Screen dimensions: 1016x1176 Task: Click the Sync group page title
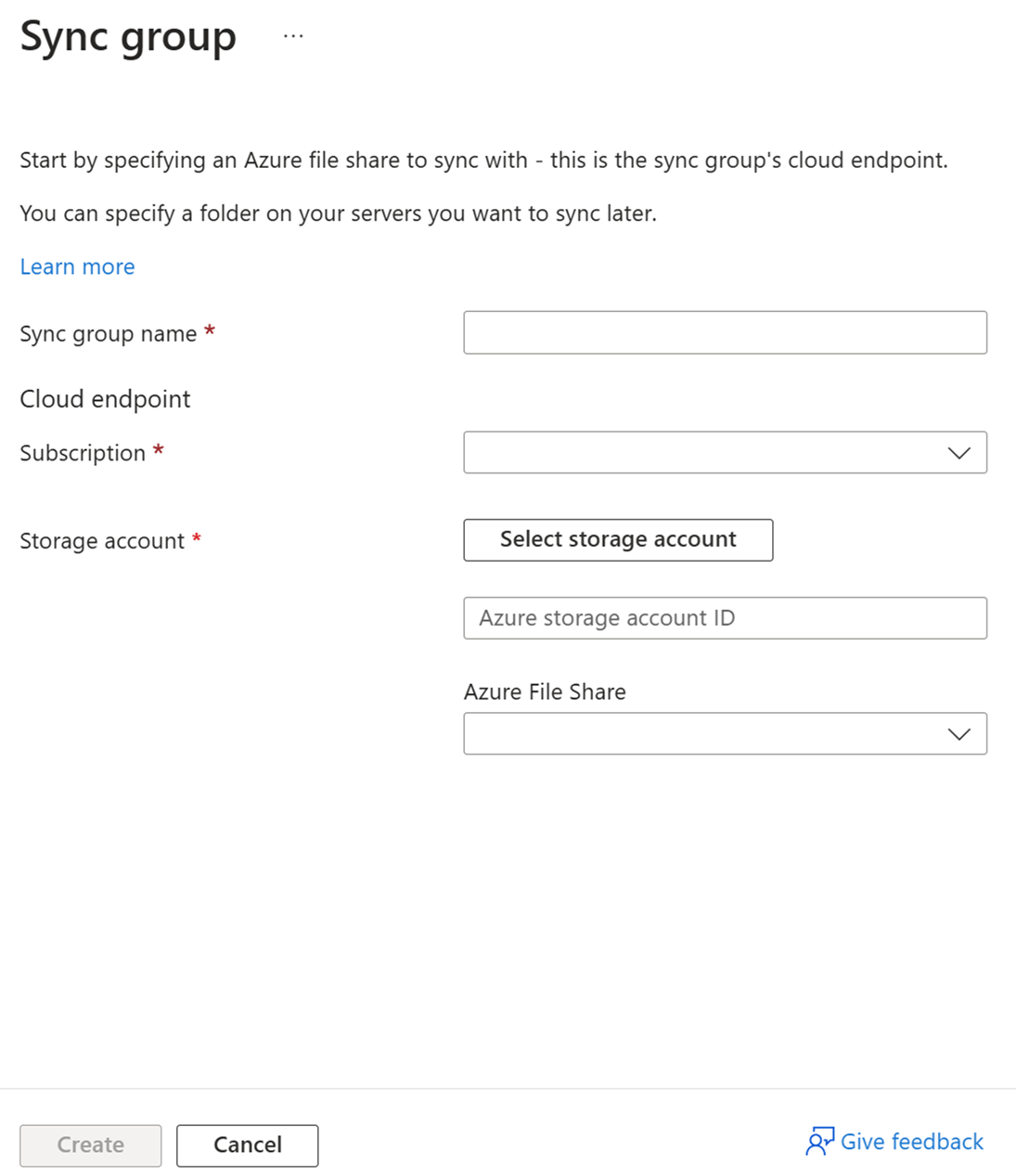tap(127, 37)
